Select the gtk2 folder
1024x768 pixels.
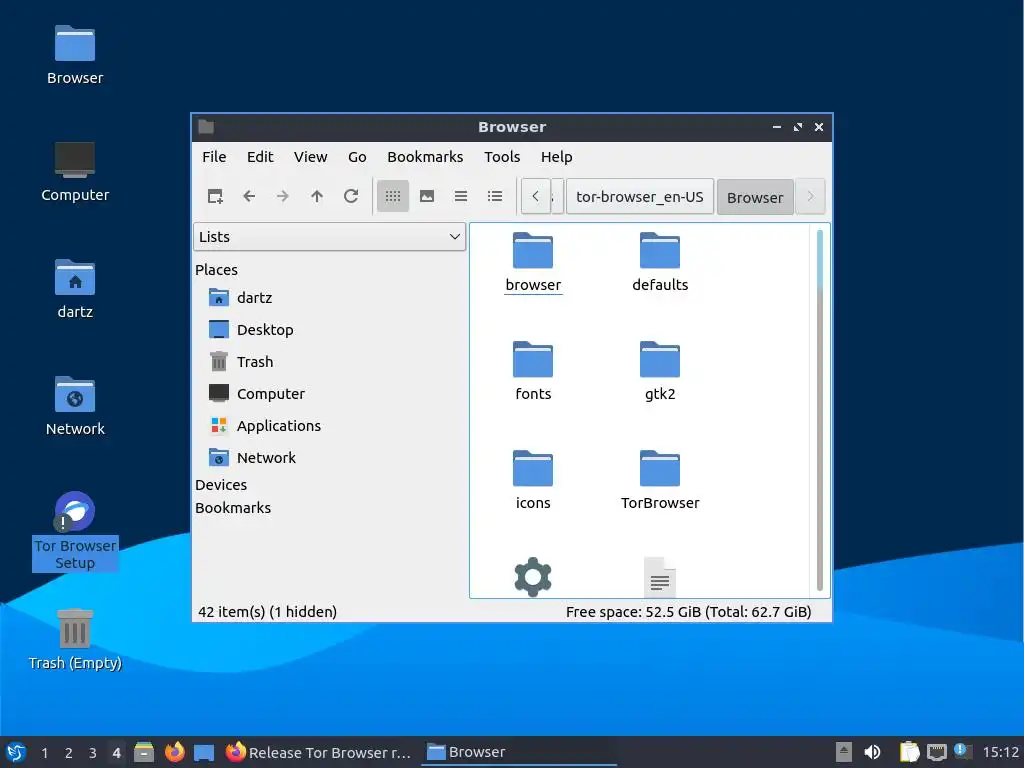660,372
